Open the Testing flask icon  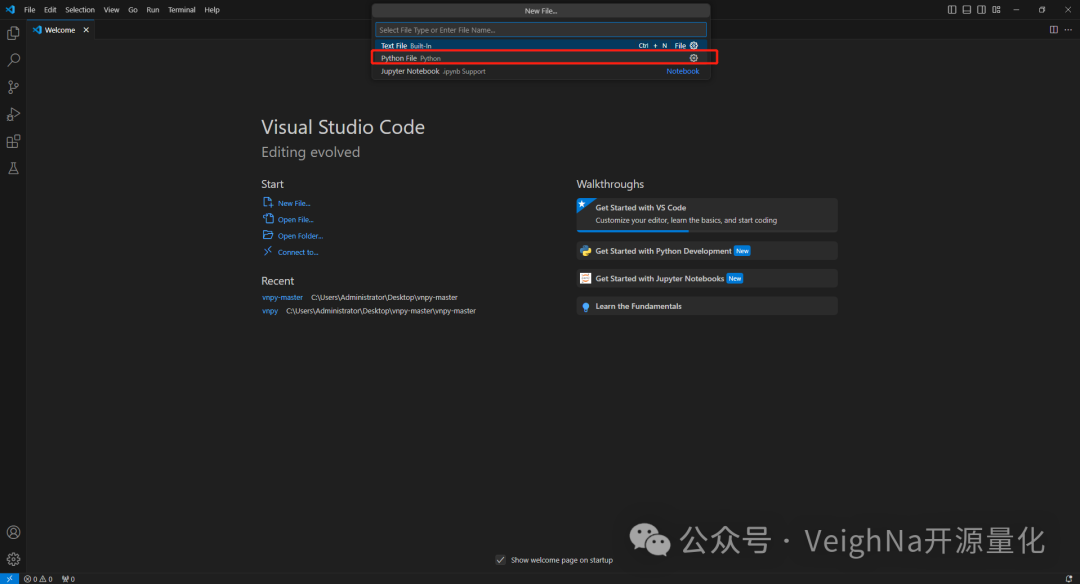pos(13,168)
